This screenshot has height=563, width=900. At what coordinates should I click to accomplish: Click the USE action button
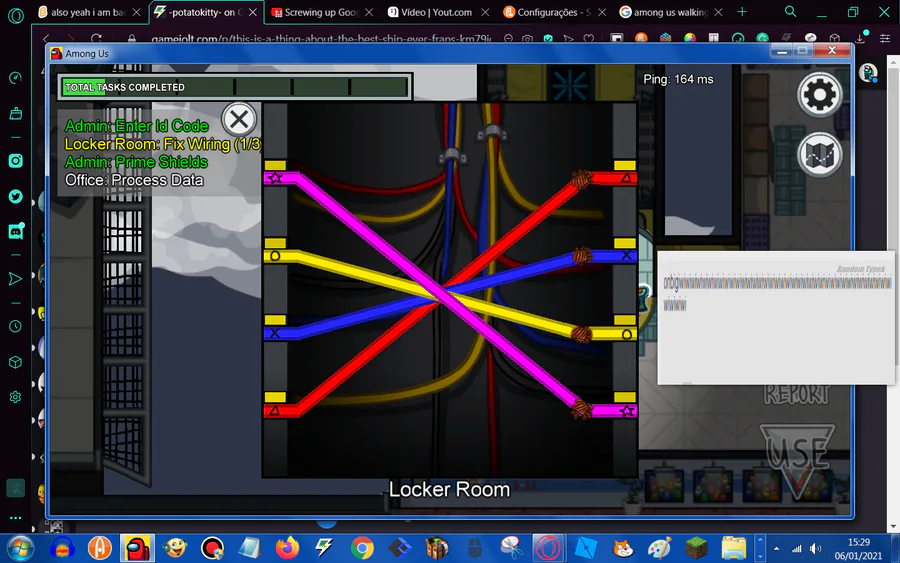797,461
